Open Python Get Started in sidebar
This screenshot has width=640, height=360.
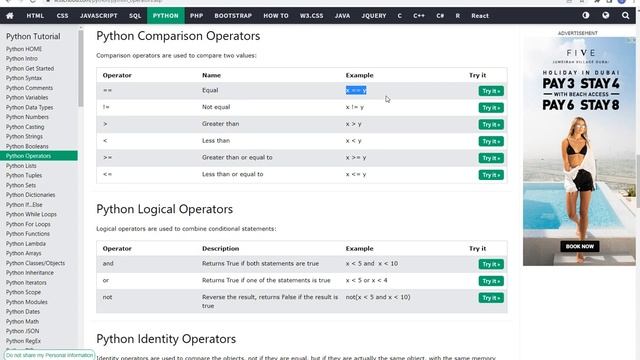[x=30, y=69]
